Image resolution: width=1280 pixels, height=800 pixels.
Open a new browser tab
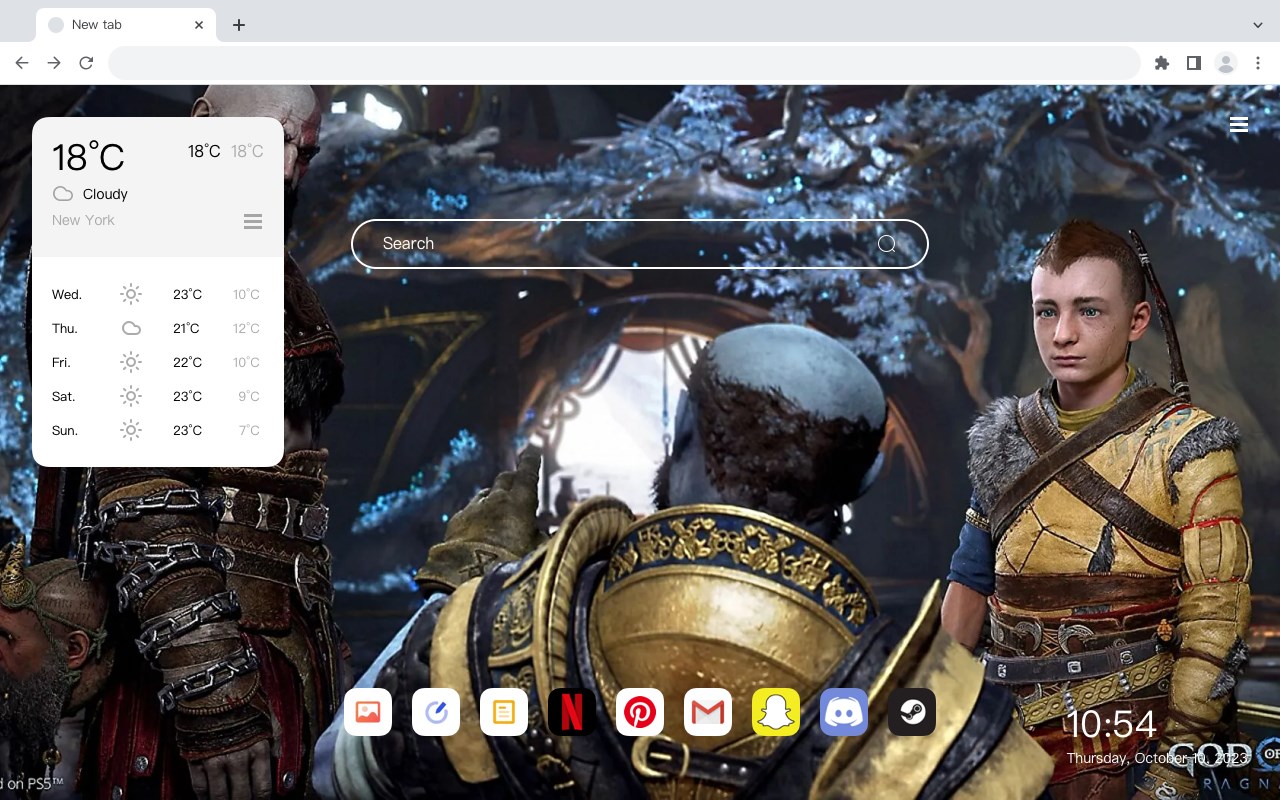(239, 25)
